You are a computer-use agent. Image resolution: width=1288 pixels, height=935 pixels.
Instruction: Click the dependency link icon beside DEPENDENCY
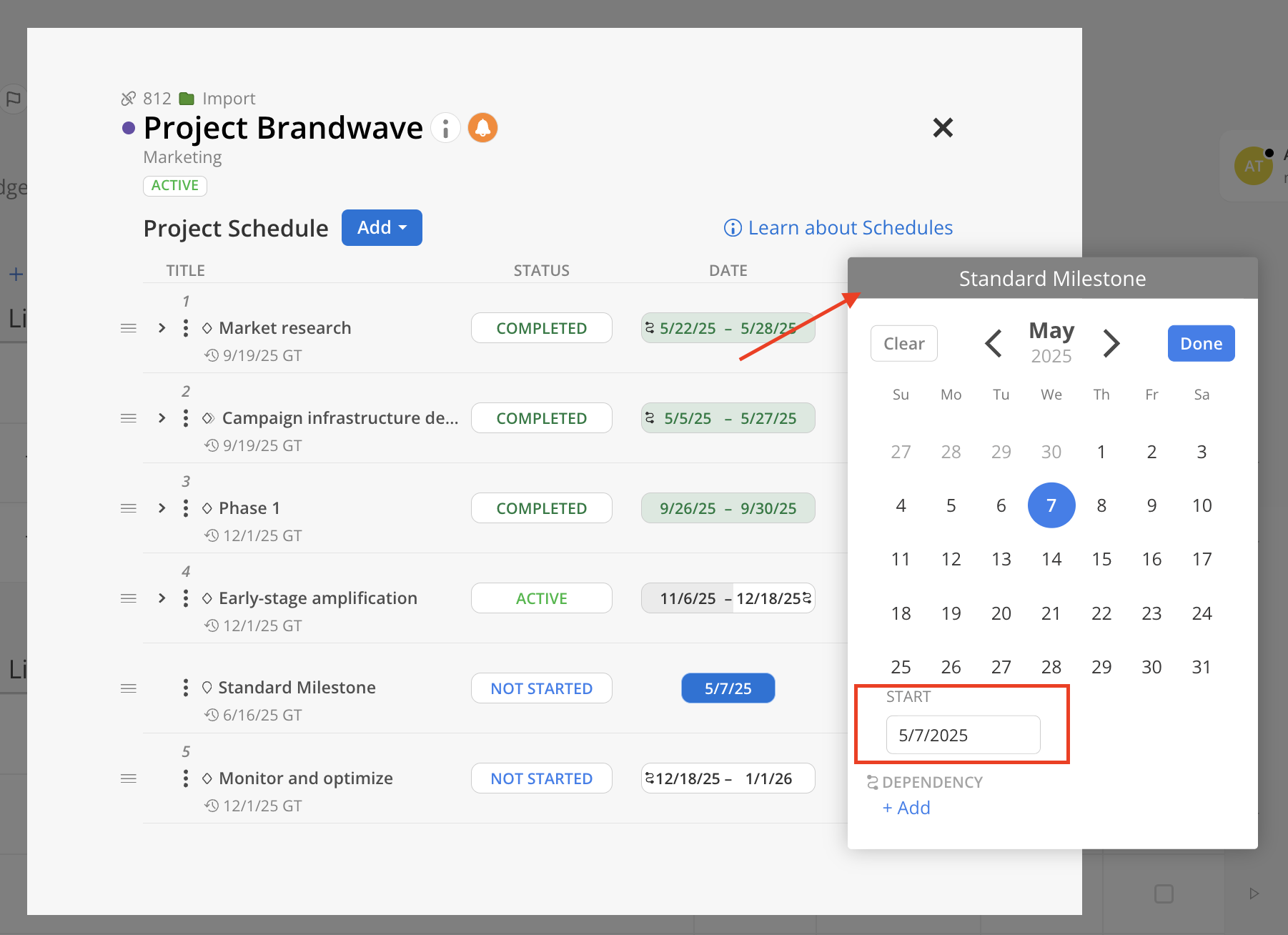point(872,783)
